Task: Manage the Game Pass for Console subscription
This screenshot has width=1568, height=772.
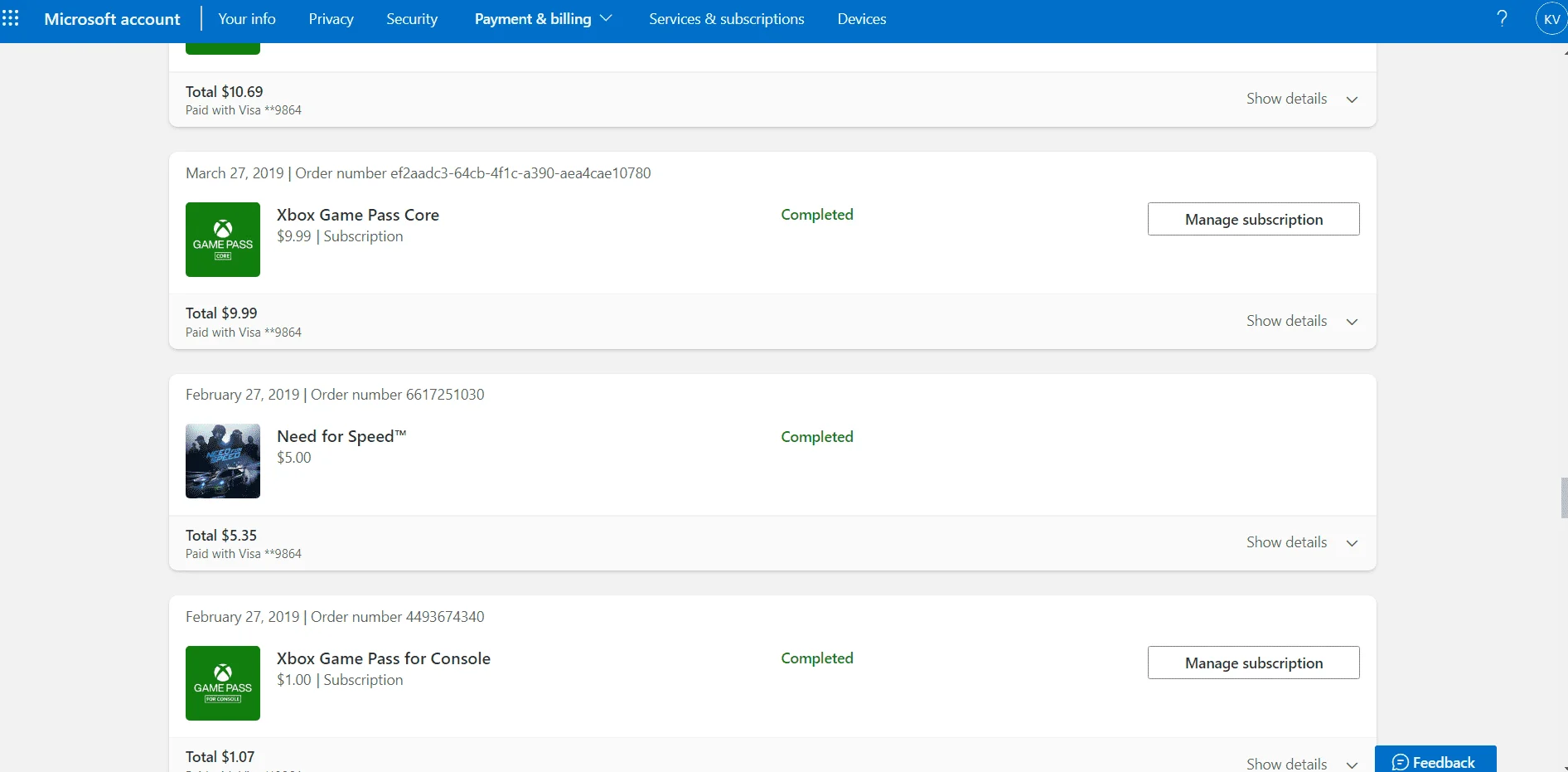Action: point(1253,663)
